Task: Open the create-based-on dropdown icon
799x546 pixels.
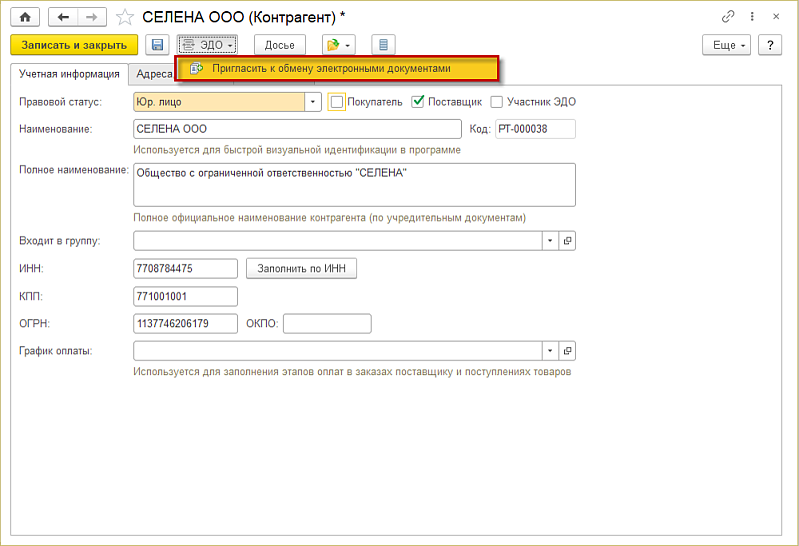Action: click(x=339, y=45)
